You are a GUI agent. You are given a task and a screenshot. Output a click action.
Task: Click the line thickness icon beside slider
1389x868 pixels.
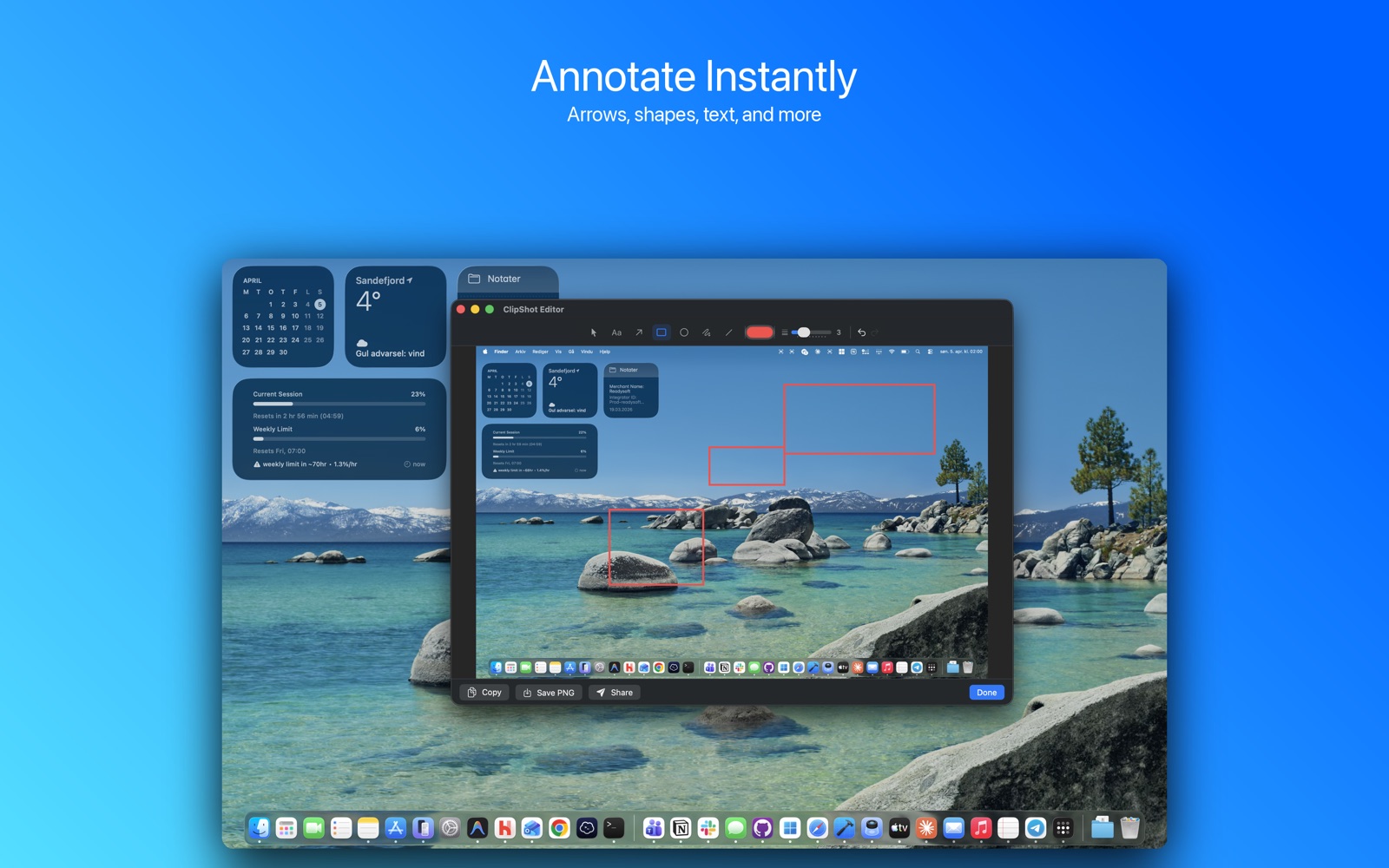(785, 332)
